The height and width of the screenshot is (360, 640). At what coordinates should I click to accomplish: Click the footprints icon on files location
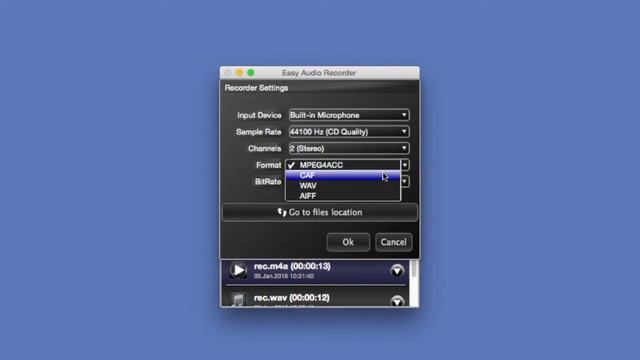coord(282,212)
